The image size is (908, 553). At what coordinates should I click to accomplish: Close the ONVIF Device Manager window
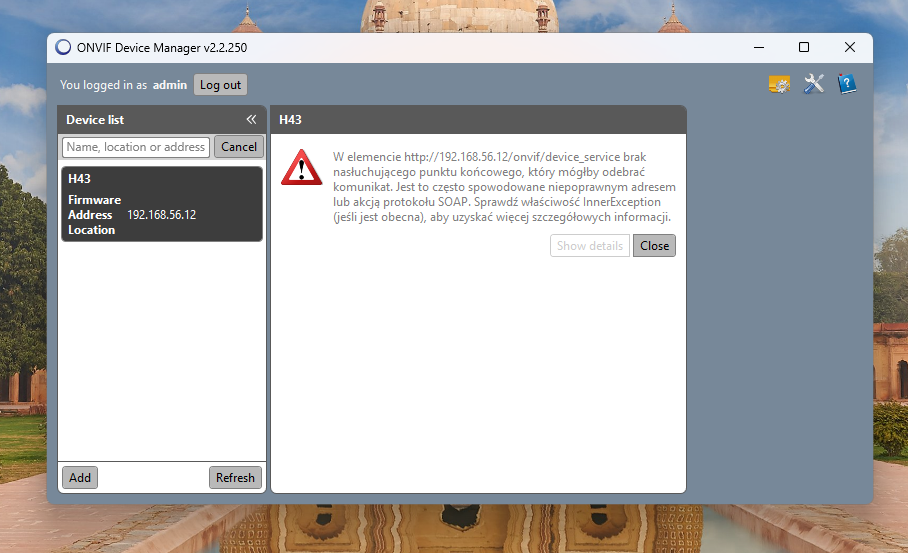(850, 47)
